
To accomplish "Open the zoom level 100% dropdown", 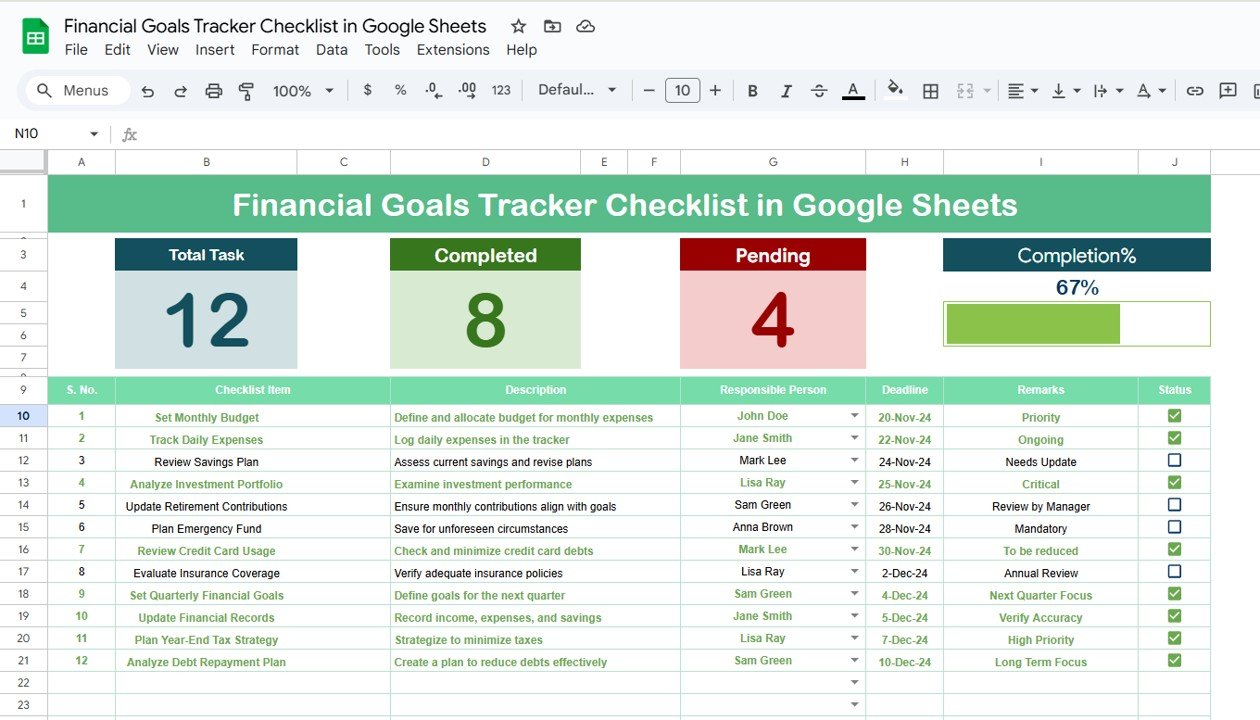I will [x=304, y=91].
